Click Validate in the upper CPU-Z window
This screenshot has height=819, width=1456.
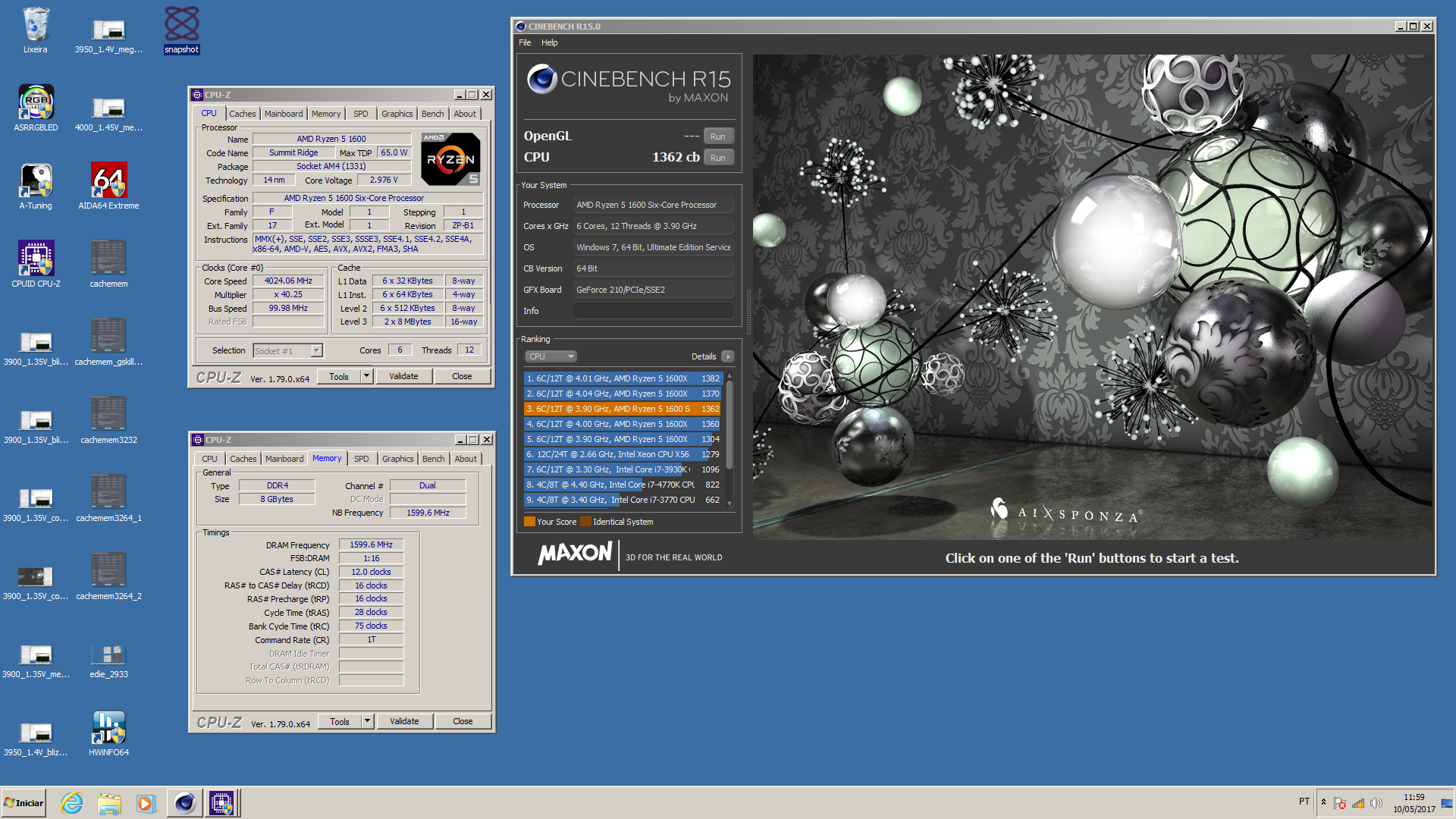[403, 376]
